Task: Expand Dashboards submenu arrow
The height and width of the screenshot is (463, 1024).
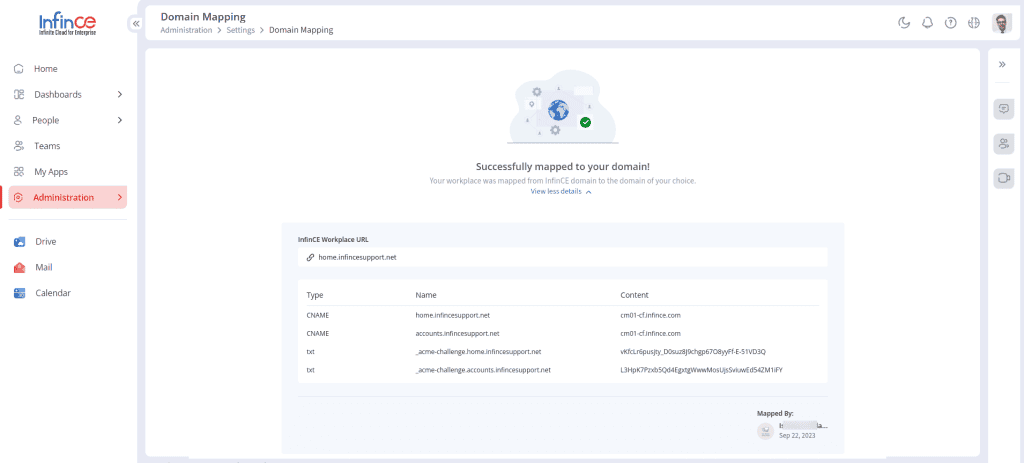Action: point(120,95)
